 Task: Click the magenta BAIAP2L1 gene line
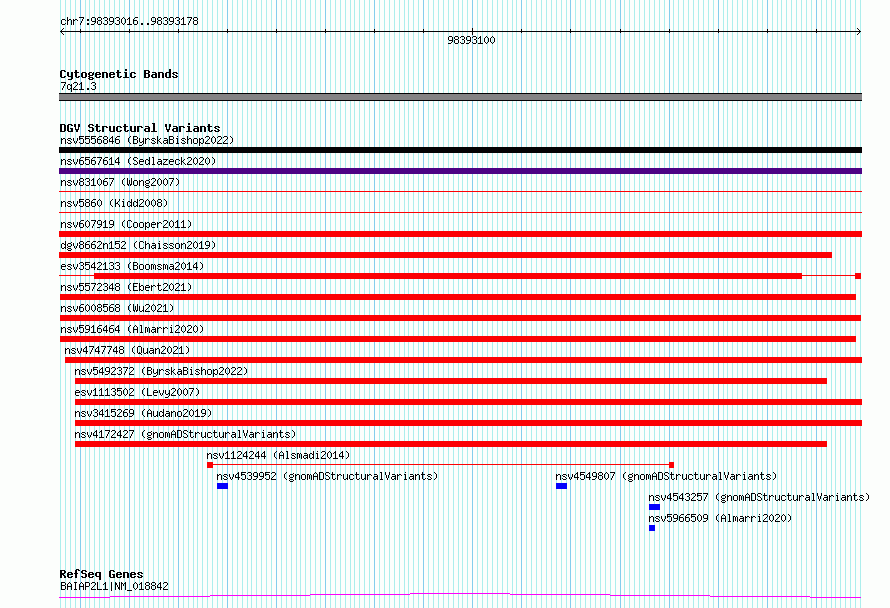coord(460,596)
